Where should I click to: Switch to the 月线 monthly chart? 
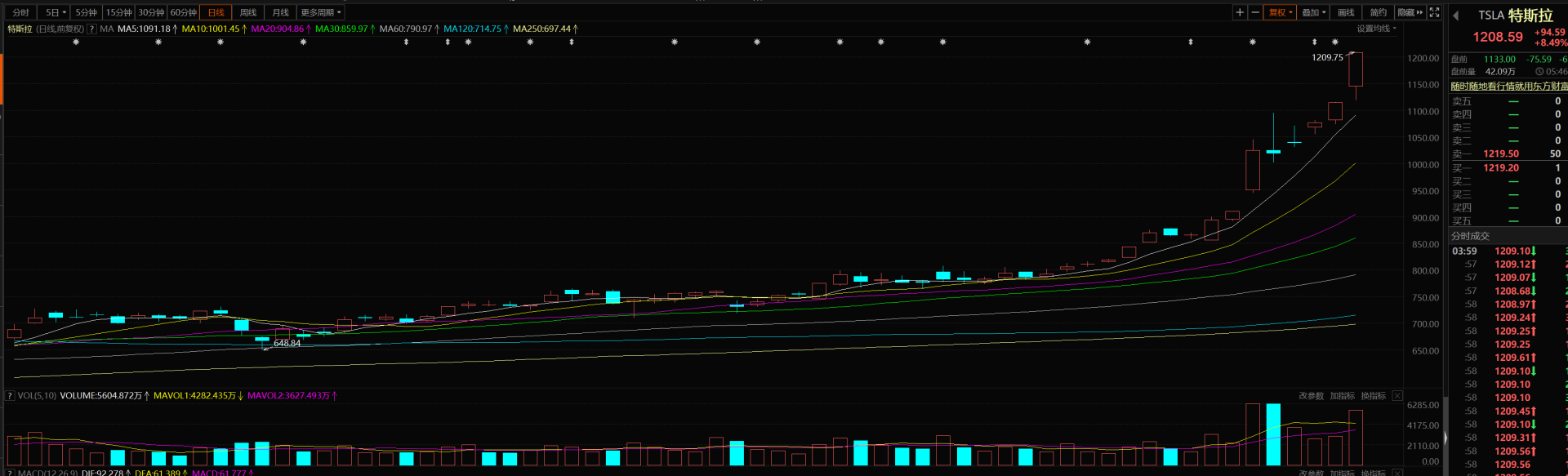tap(281, 12)
